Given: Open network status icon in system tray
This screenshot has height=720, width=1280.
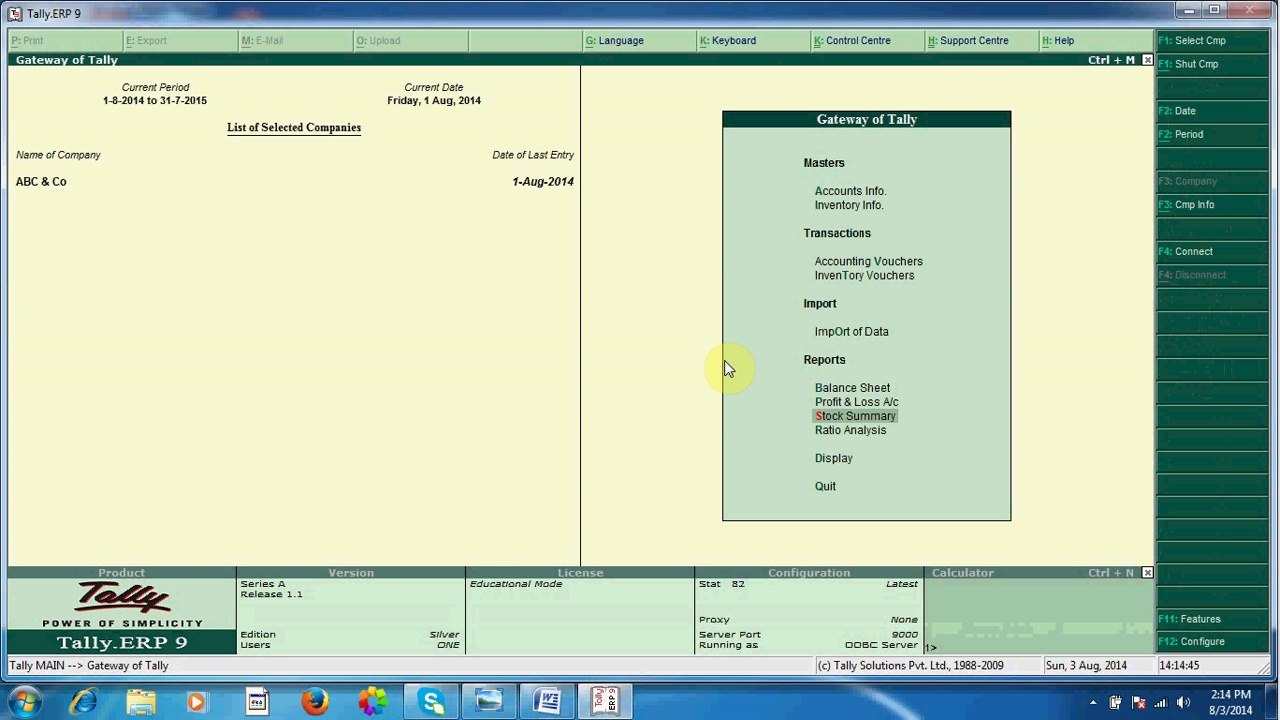Looking at the screenshot, I should point(1161,702).
